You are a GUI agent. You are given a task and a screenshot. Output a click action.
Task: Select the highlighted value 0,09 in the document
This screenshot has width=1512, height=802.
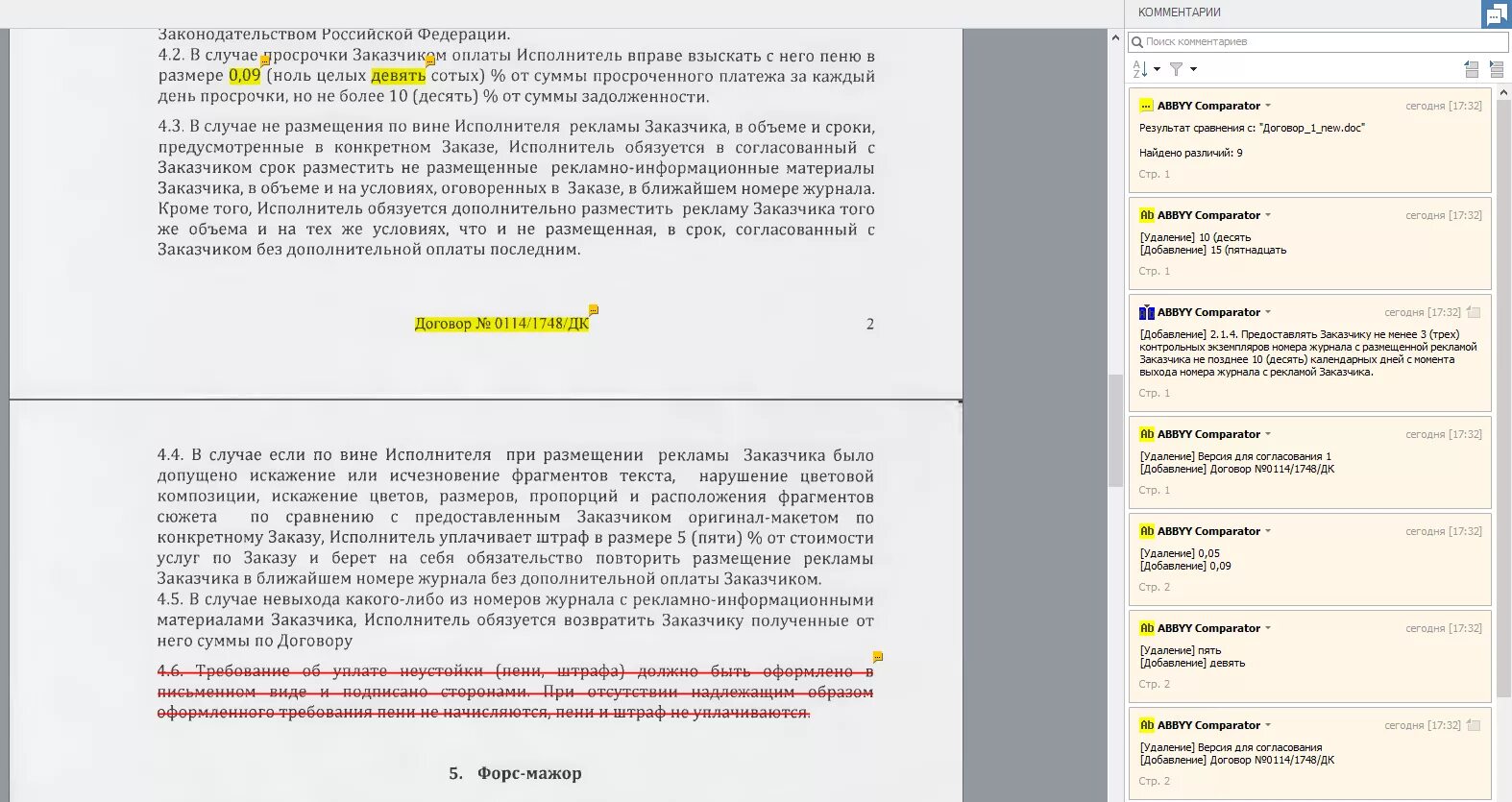(x=245, y=76)
